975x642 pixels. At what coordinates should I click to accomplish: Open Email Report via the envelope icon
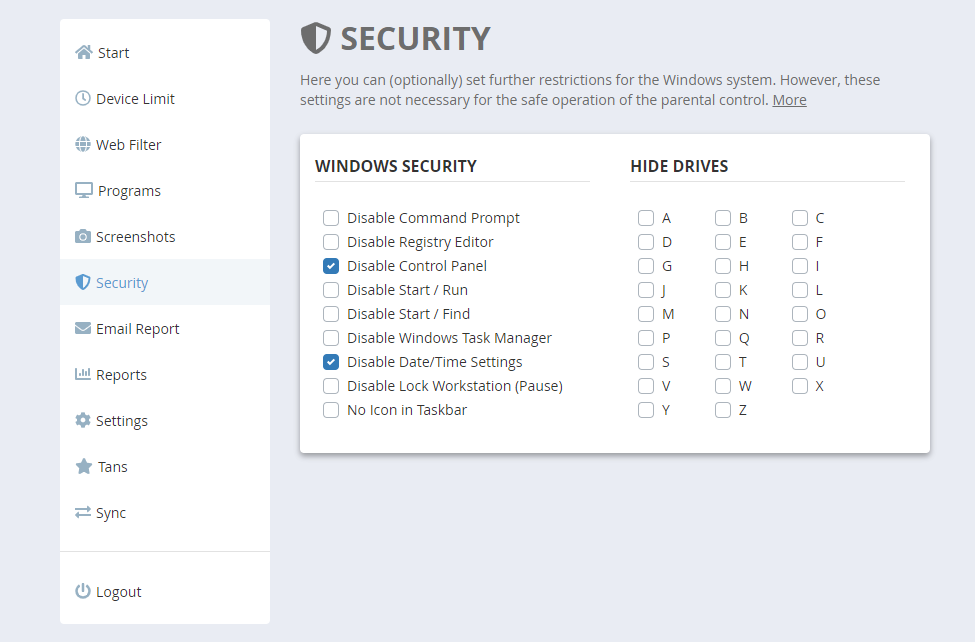click(x=82, y=328)
